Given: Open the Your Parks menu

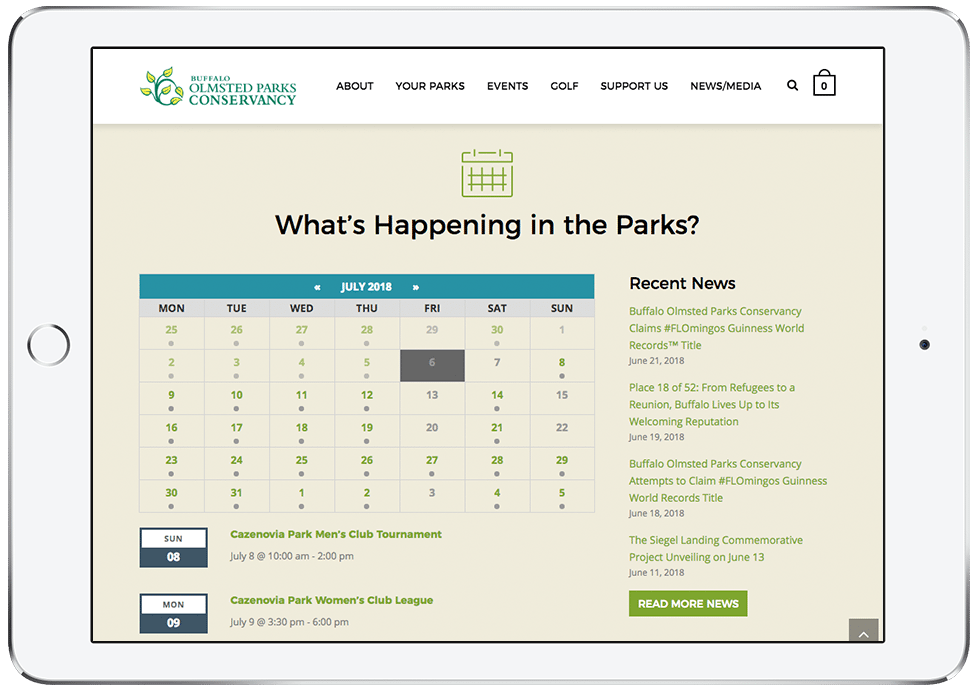Looking at the screenshot, I should (x=430, y=86).
